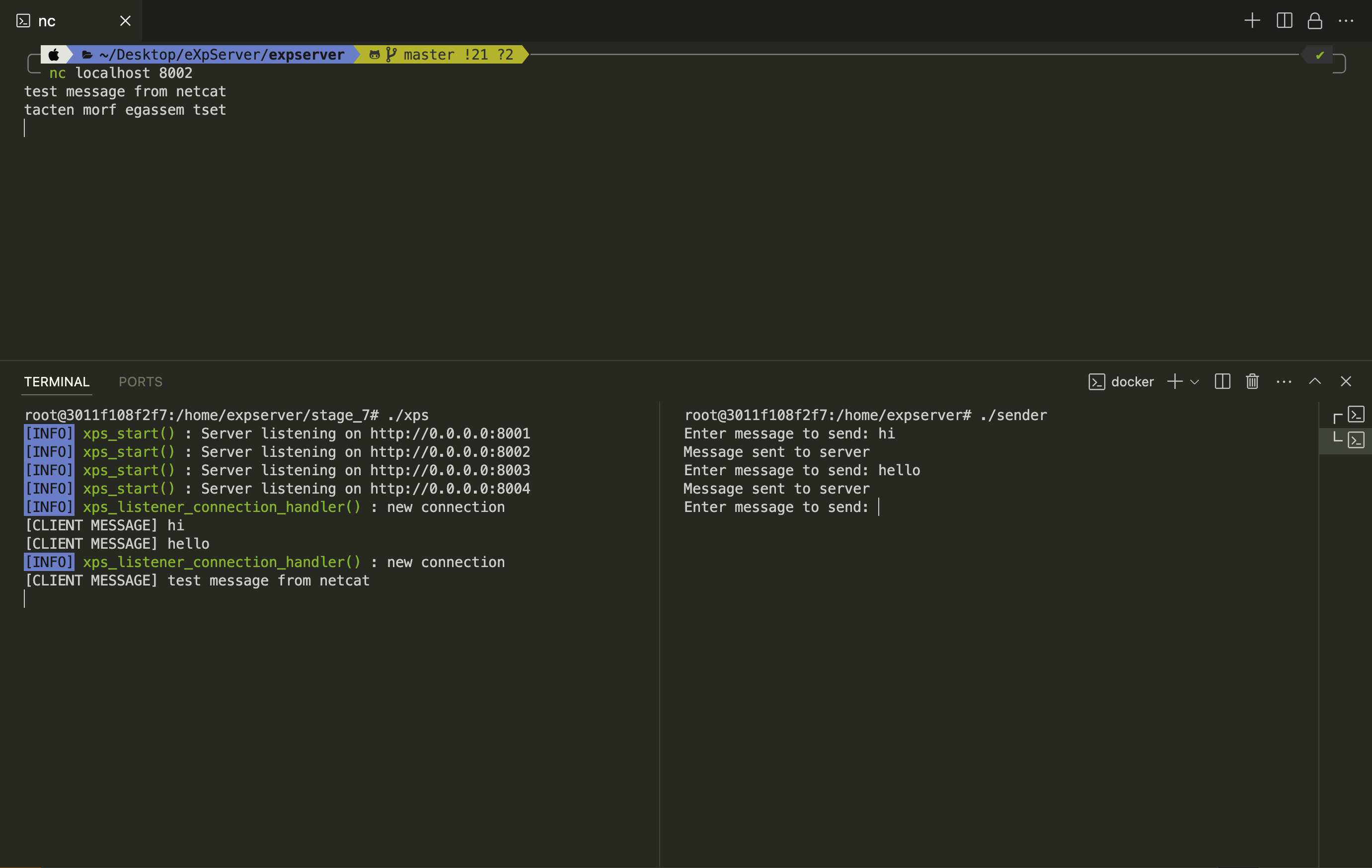This screenshot has height=868, width=1372.
Task: Click the './xps' command in left terminal
Action: click(408, 415)
